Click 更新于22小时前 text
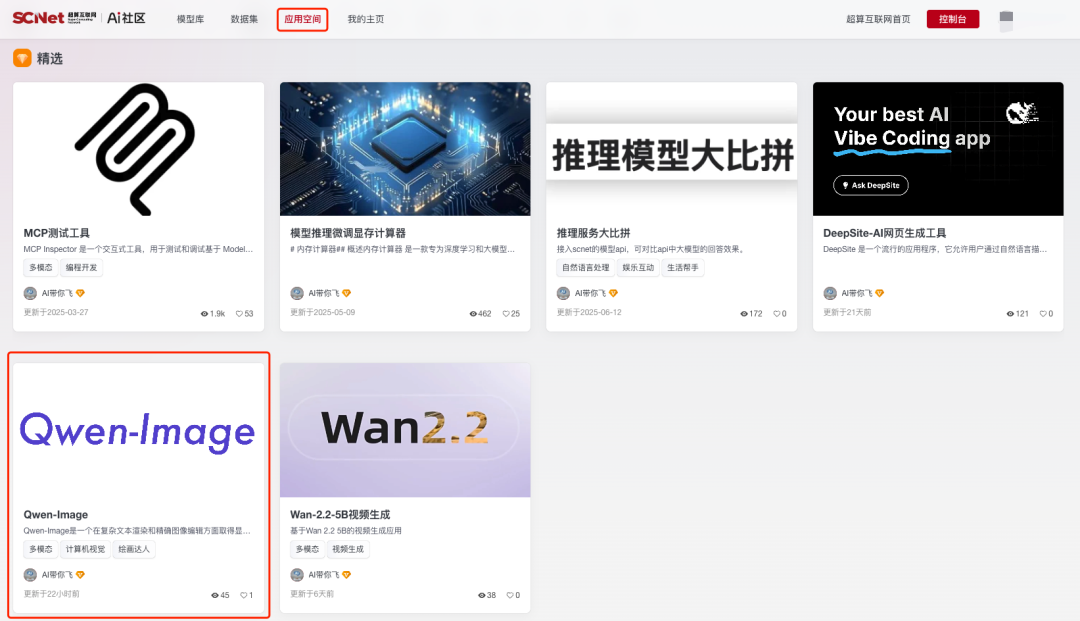This screenshot has height=621, width=1080. pyautogui.click(x=52, y=593)
